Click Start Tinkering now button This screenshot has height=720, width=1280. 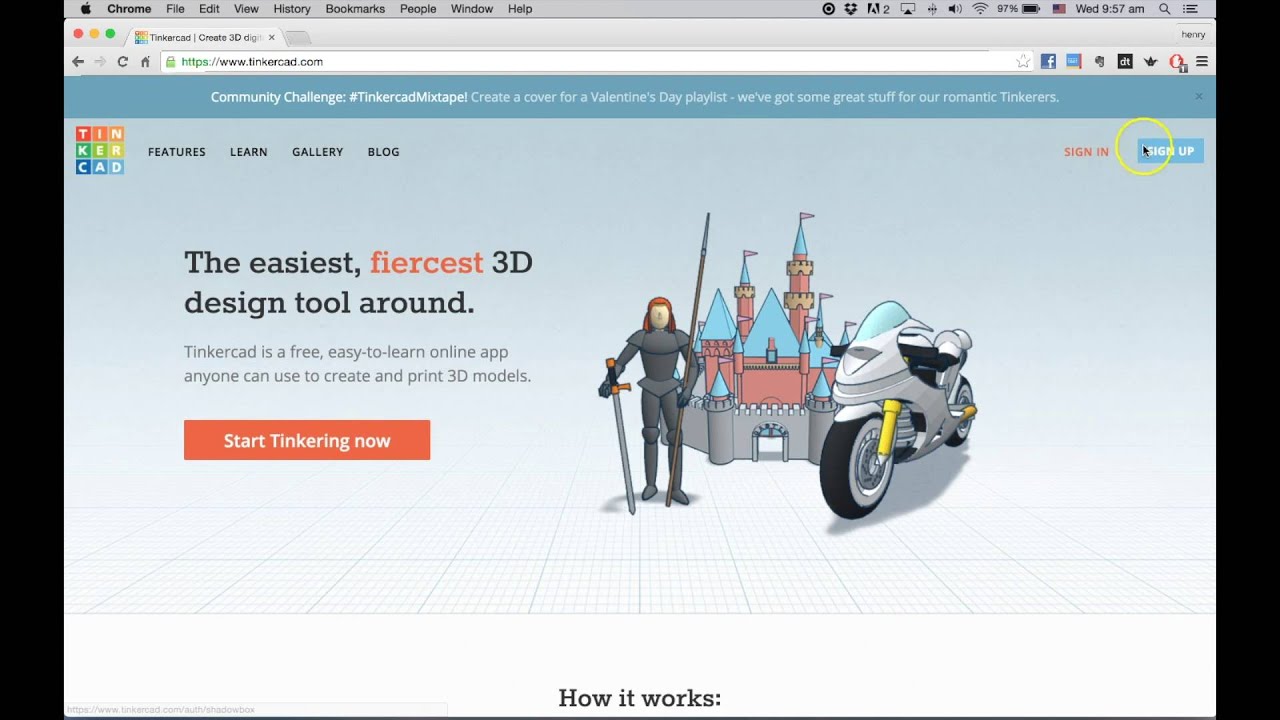(307, 440)
